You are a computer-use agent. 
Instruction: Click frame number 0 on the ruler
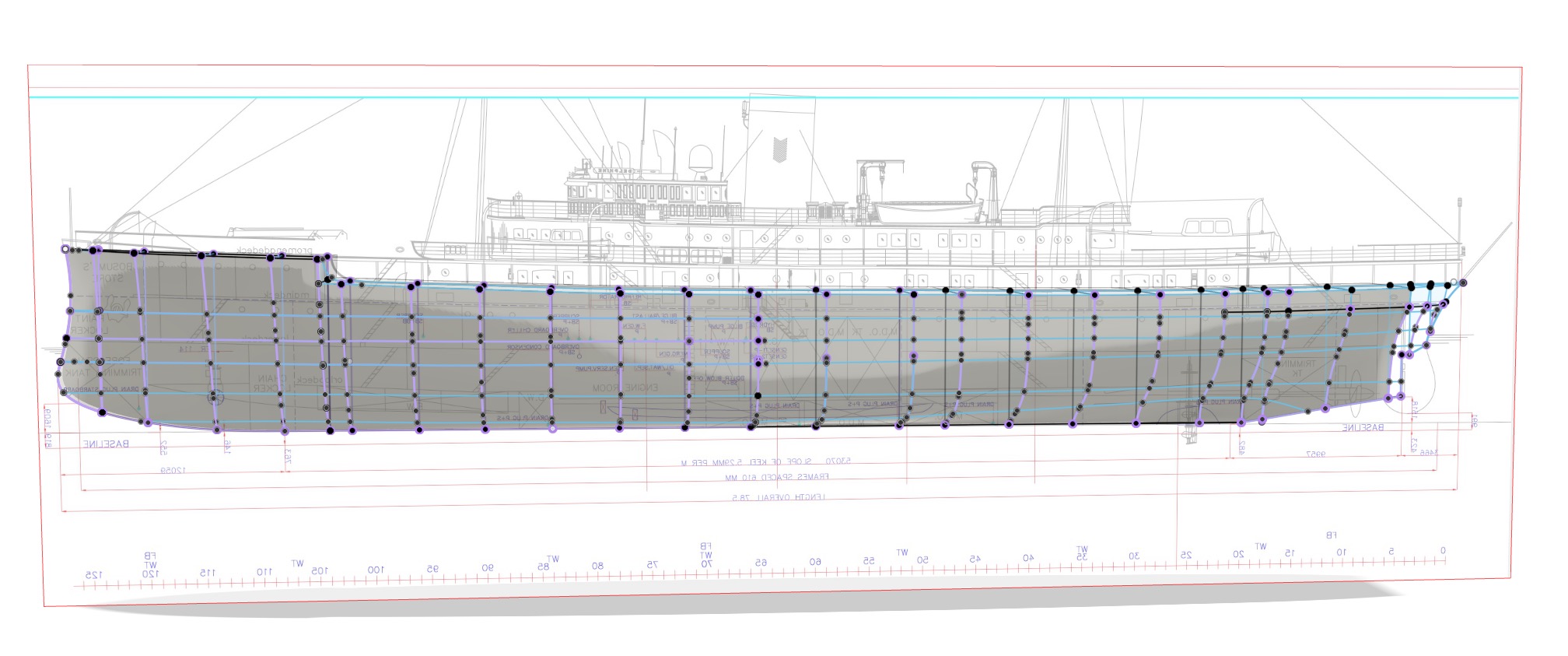(1443, 551)
